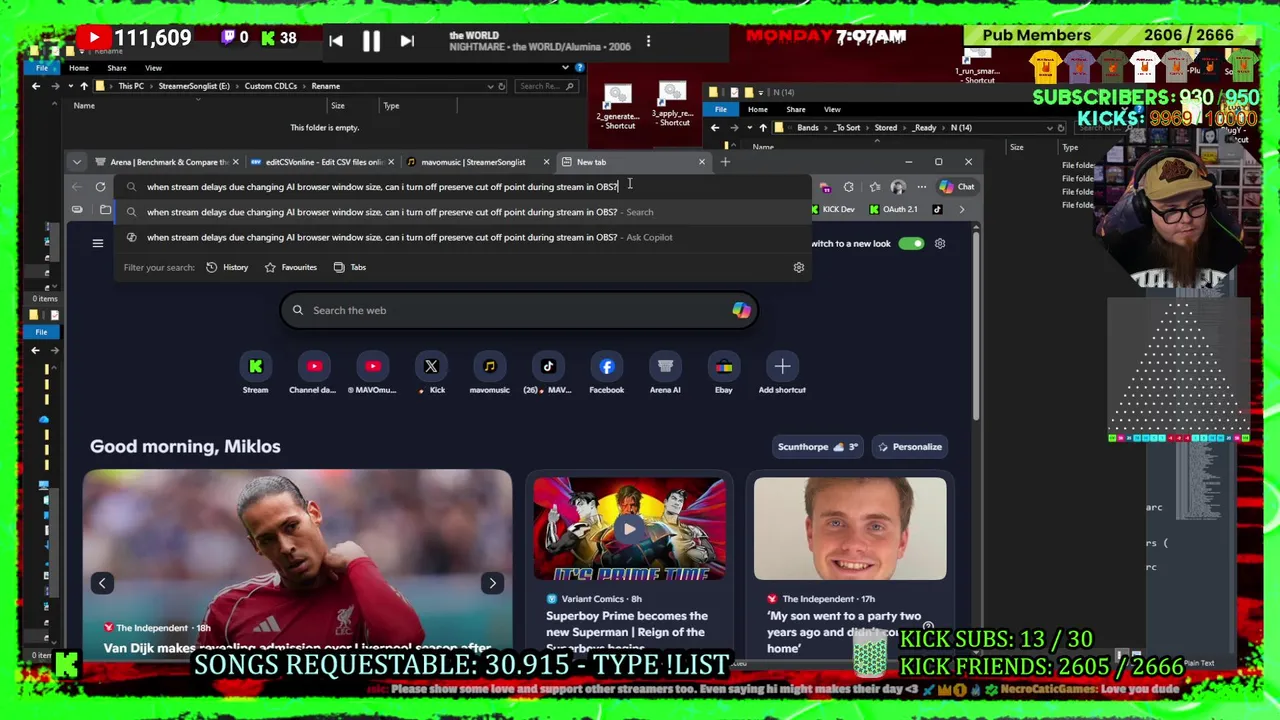The width and height of the screenshot is (1280, 720).
Task: Switch to the editCSVonline tab
Action: pos(322,162)
